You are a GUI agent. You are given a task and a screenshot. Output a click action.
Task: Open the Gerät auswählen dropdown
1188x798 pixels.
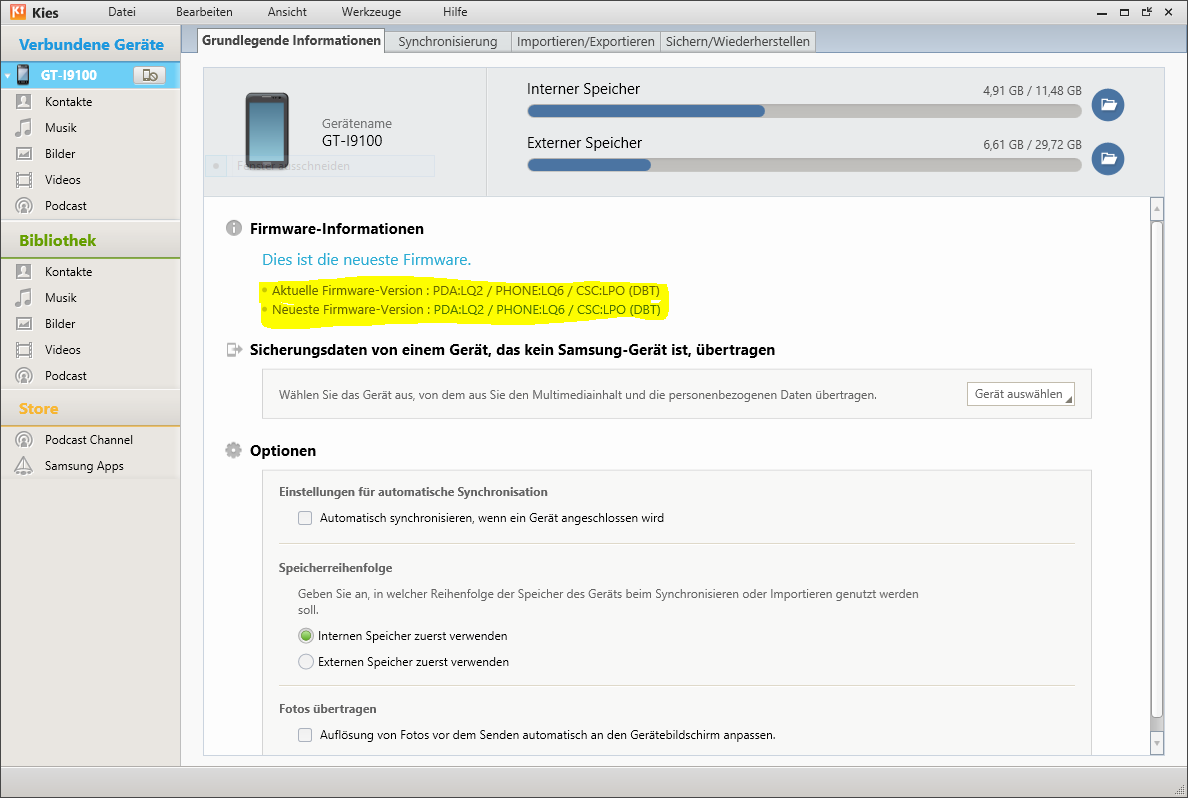pyautogui.click(x=1020, y=394)
